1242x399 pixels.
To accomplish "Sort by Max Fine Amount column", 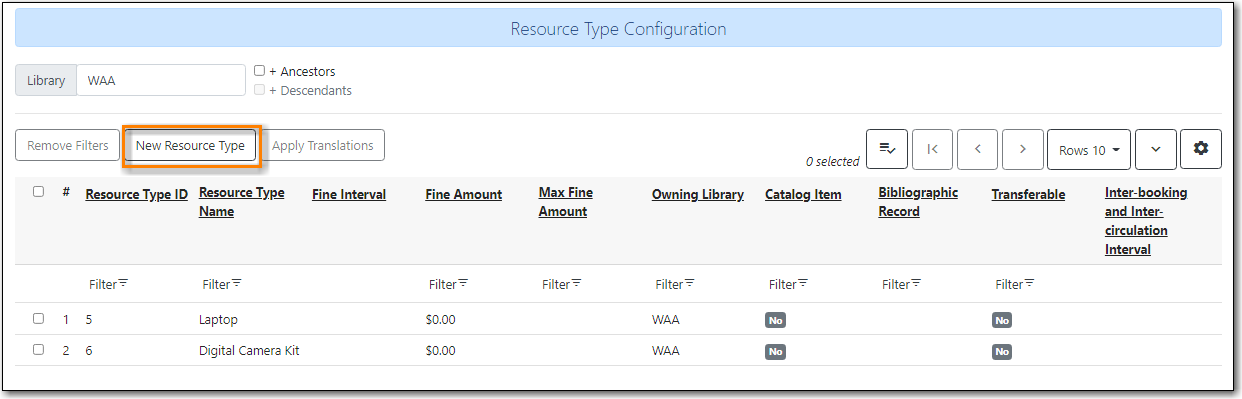I will point(566,202).
